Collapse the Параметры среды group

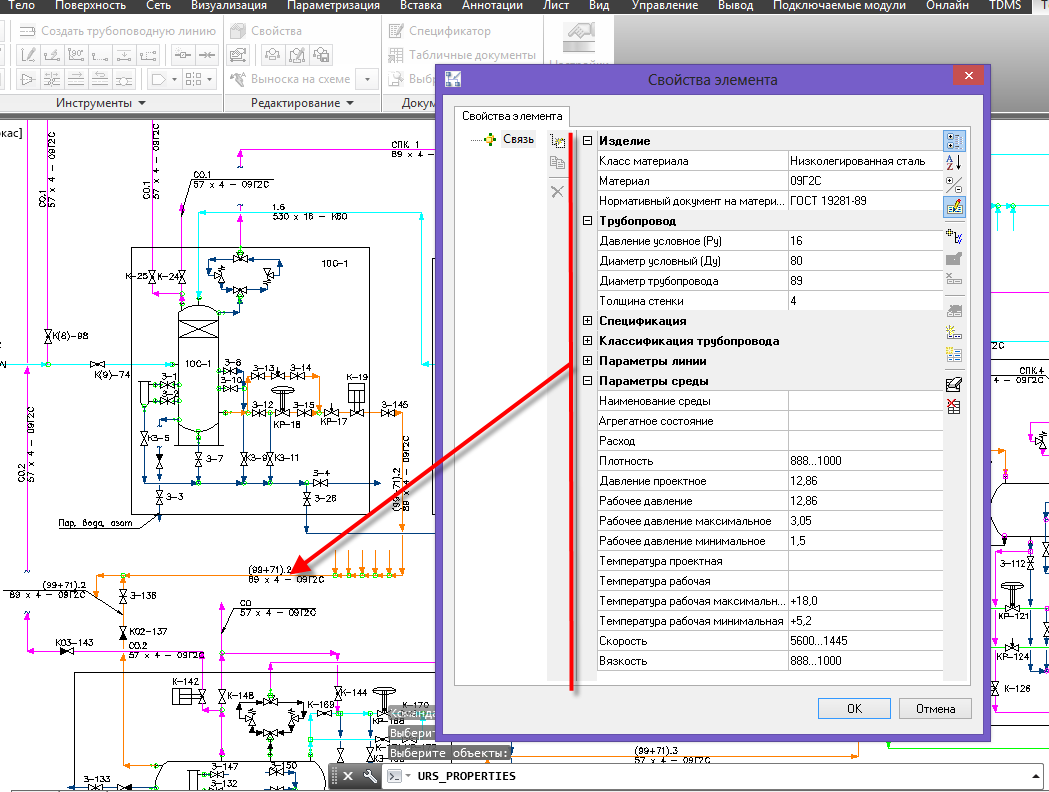[587, 381]
